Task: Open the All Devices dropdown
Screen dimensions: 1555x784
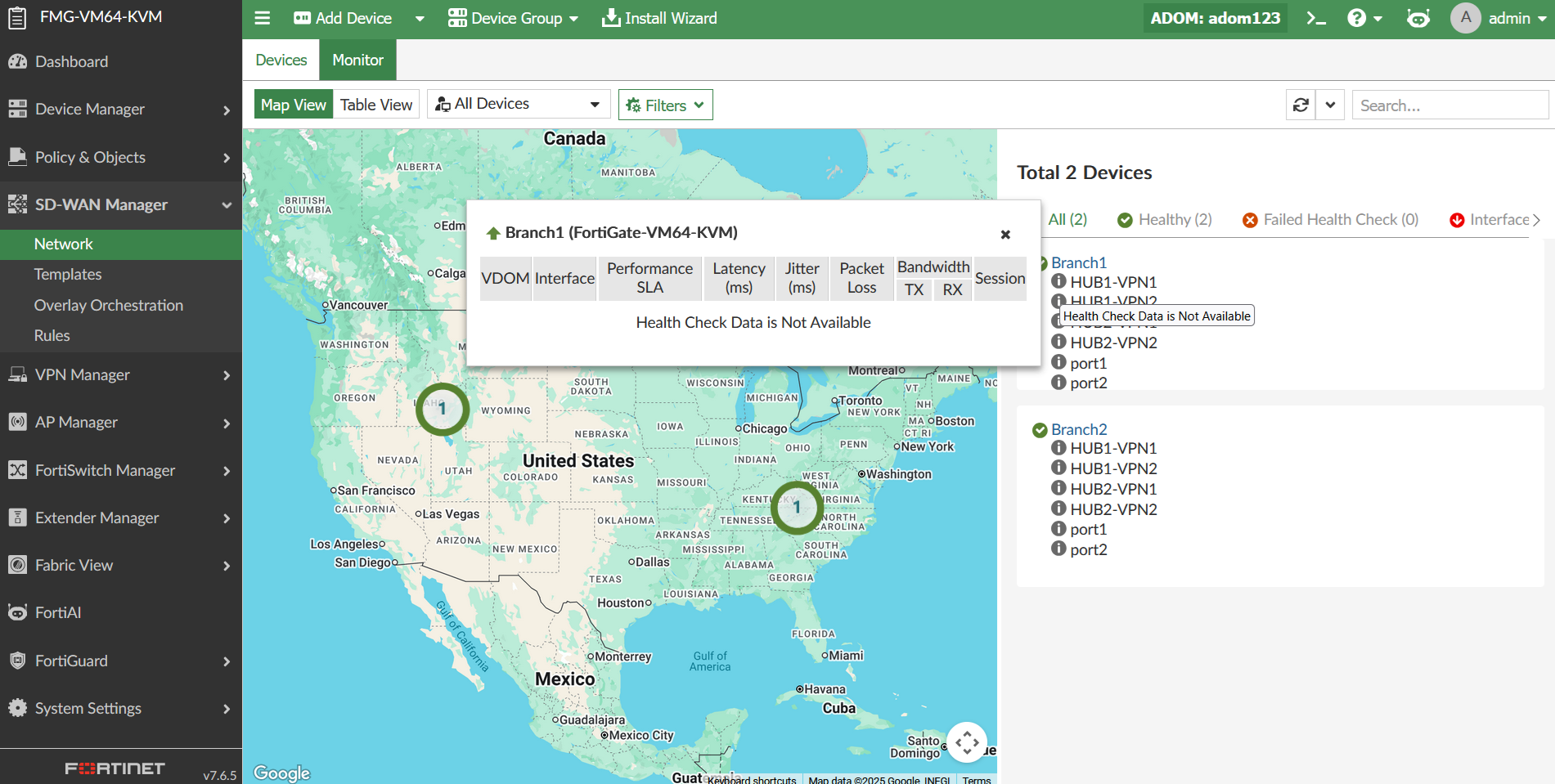Action: 519,104
